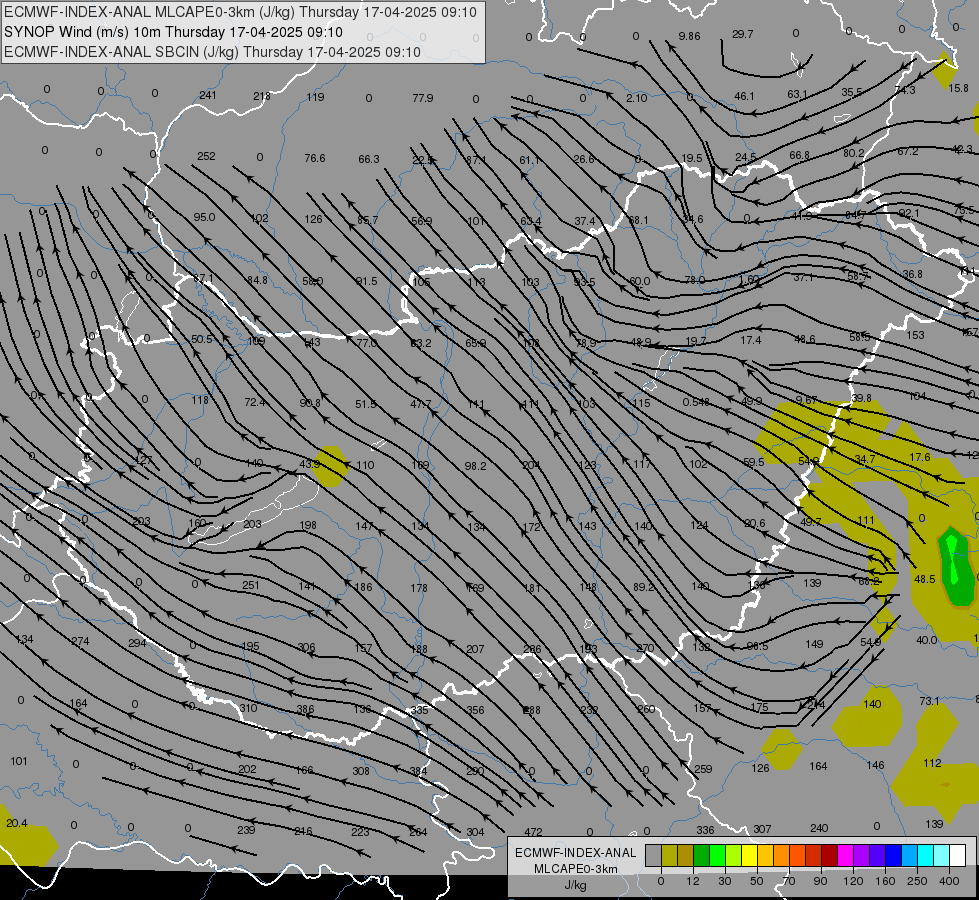Select the pure blue legend swatch
The height and width of the screenshot is (900, 979).
coord(893,856)
